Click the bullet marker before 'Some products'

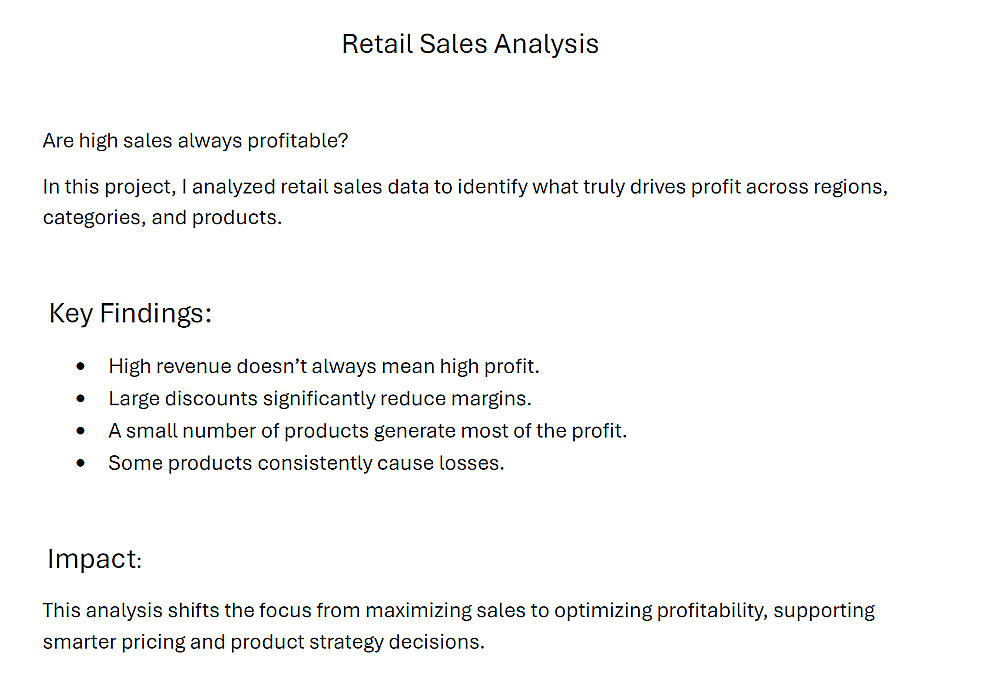pos(81,464)
